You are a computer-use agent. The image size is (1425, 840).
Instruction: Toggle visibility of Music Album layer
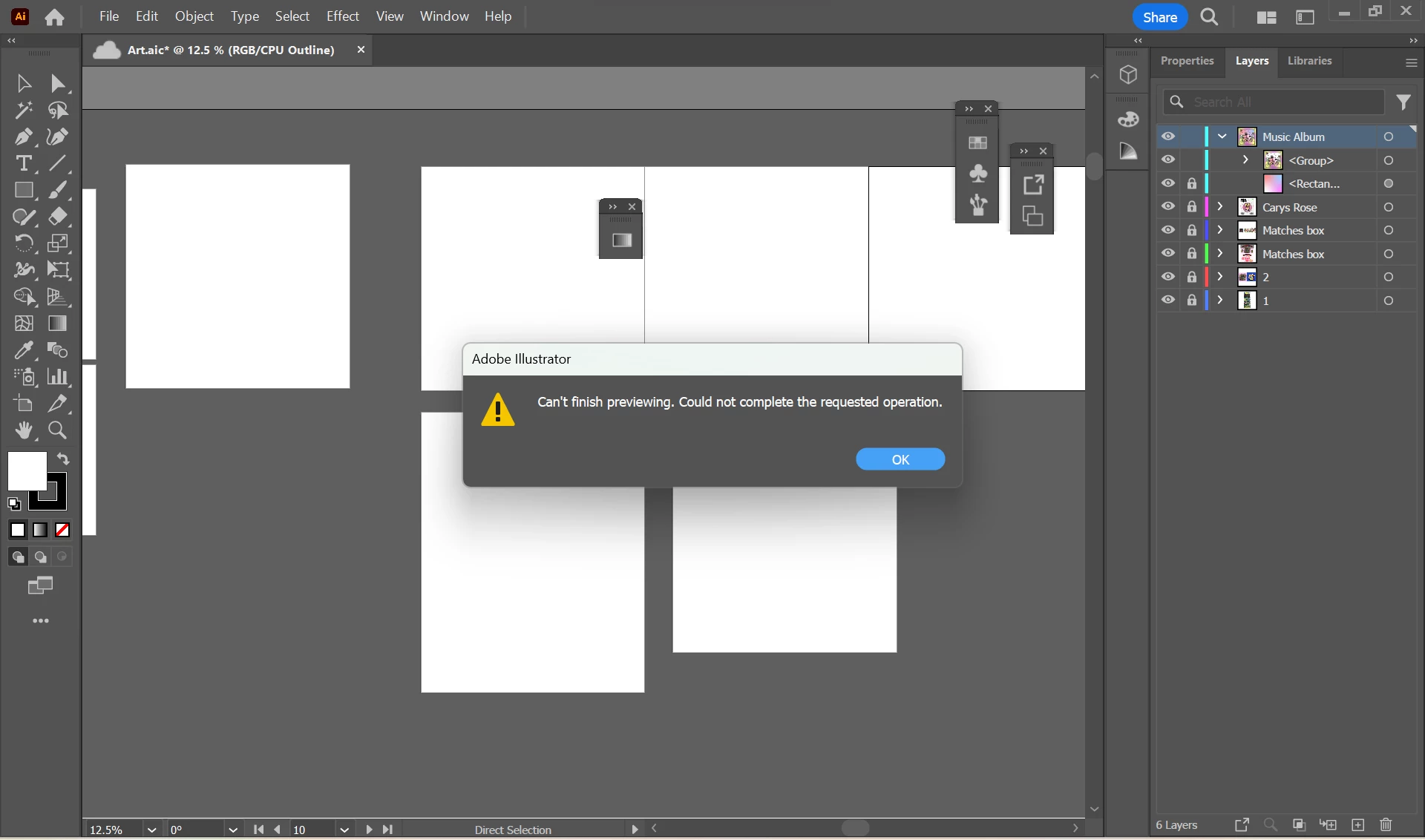(1168, 137)
